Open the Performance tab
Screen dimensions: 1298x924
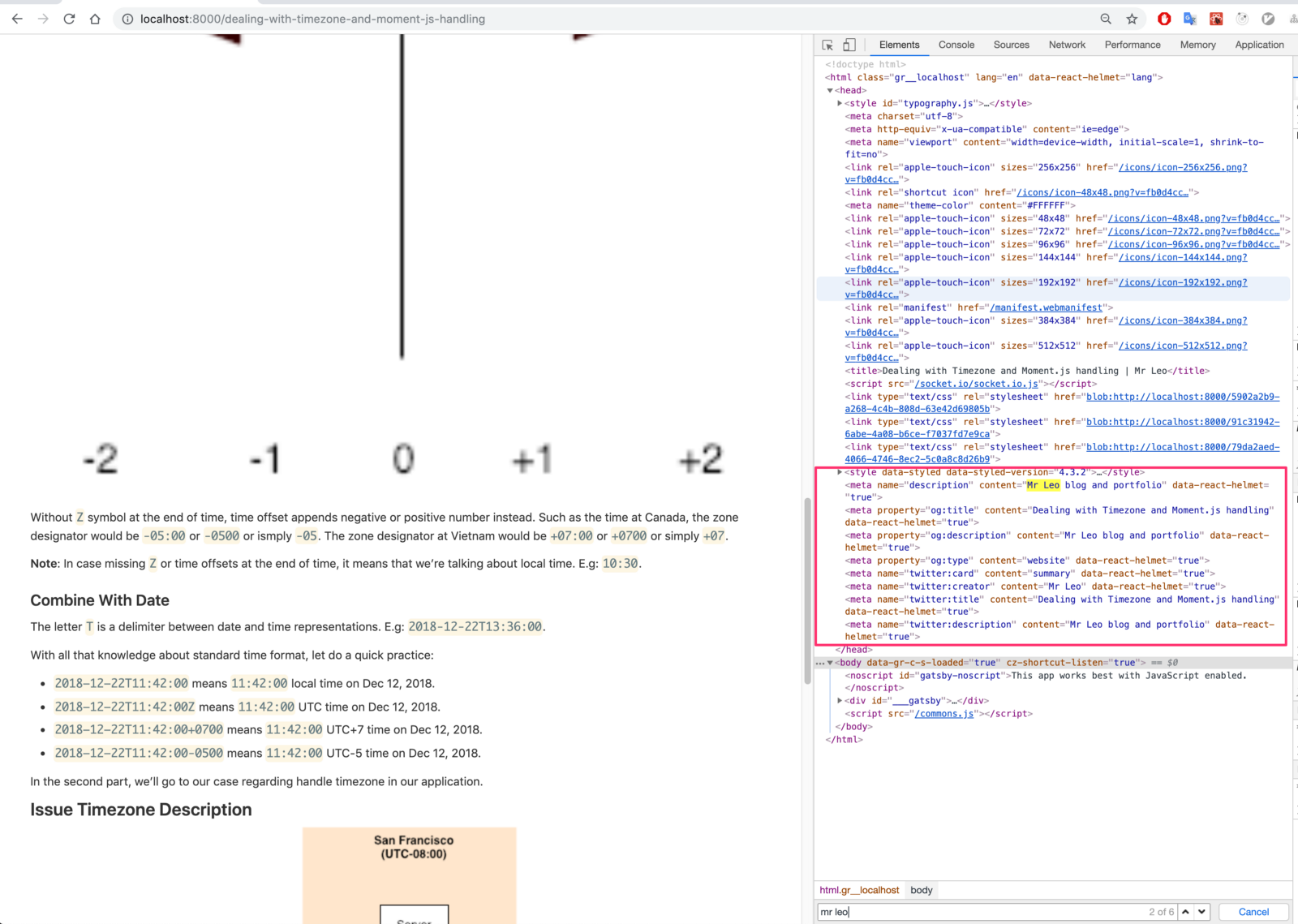(x=1133, y=45)
